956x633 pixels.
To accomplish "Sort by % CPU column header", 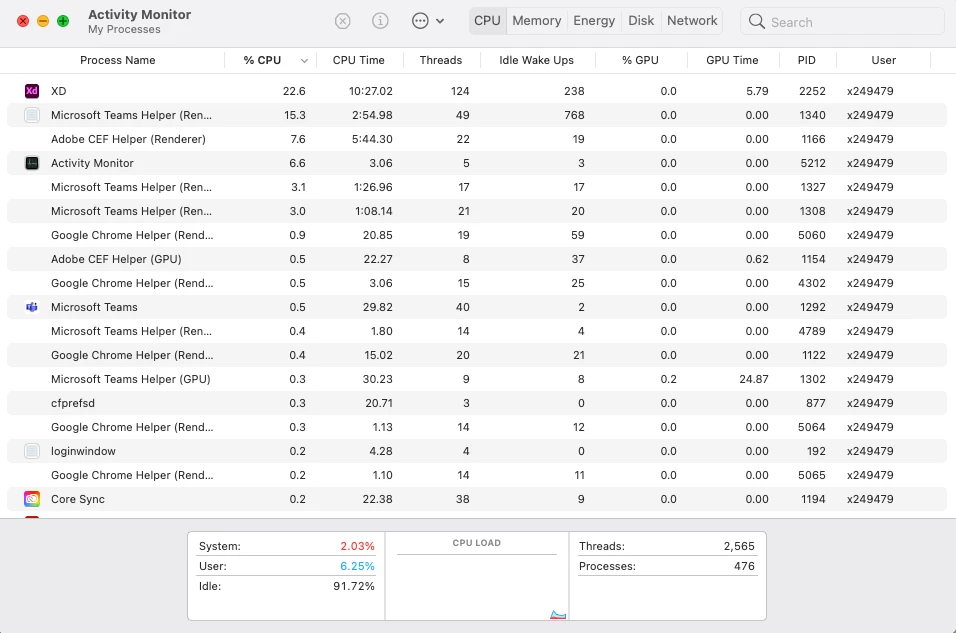I will (262, 60).
